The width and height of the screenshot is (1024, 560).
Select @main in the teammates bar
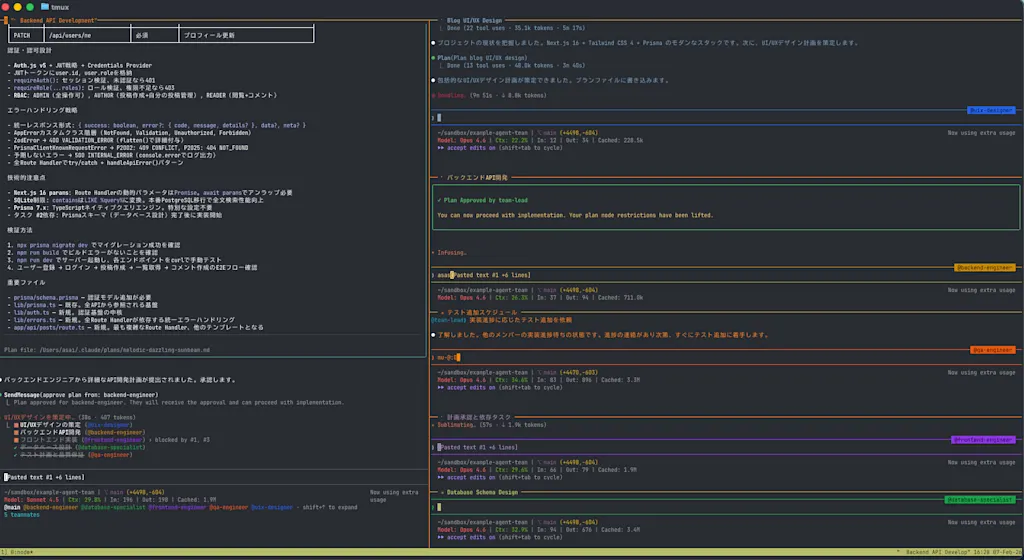(12, 507)
